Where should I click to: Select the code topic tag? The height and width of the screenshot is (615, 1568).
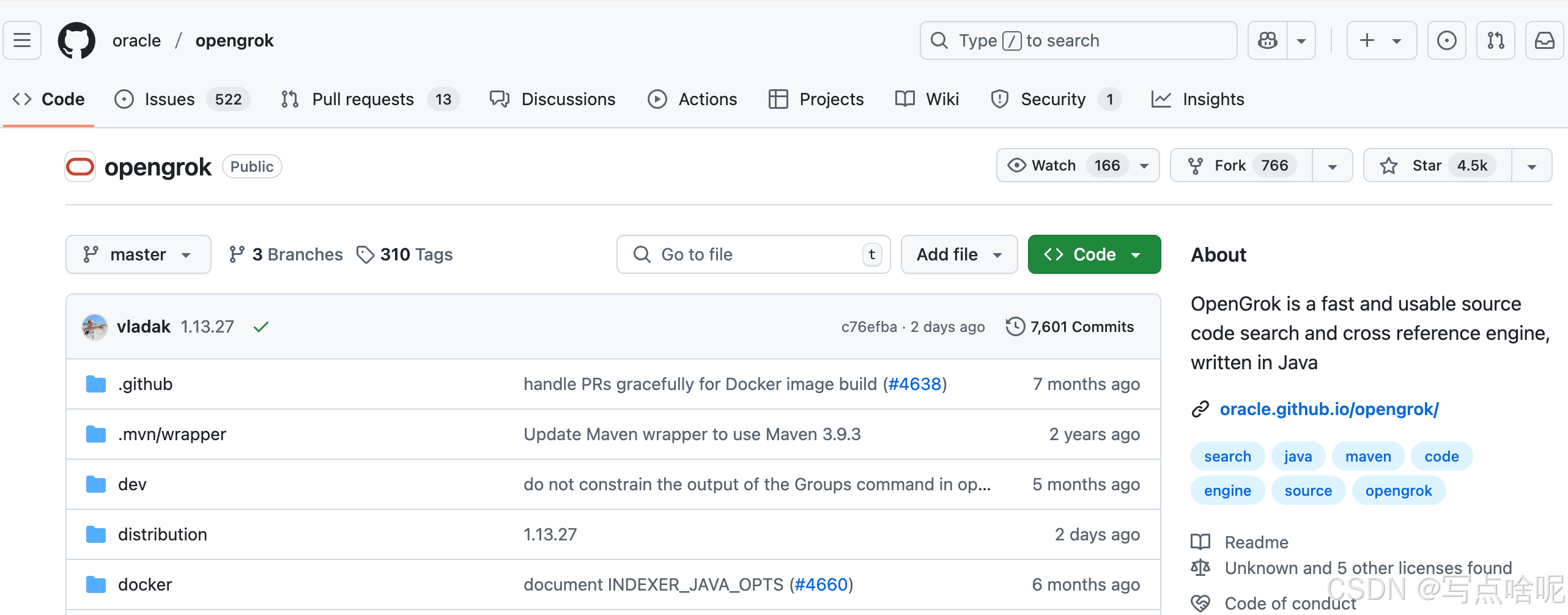[x=1441, y=456]
